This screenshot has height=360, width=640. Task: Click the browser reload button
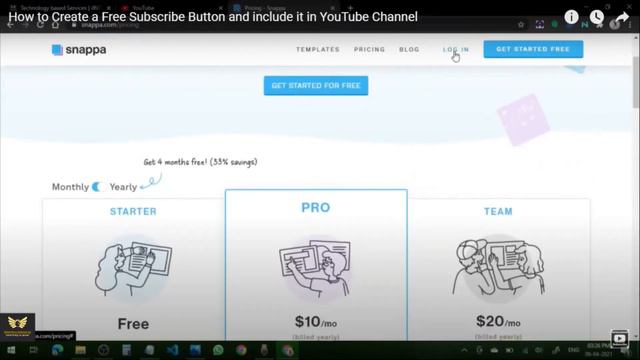pyautogui.click(x=40, y=25)
